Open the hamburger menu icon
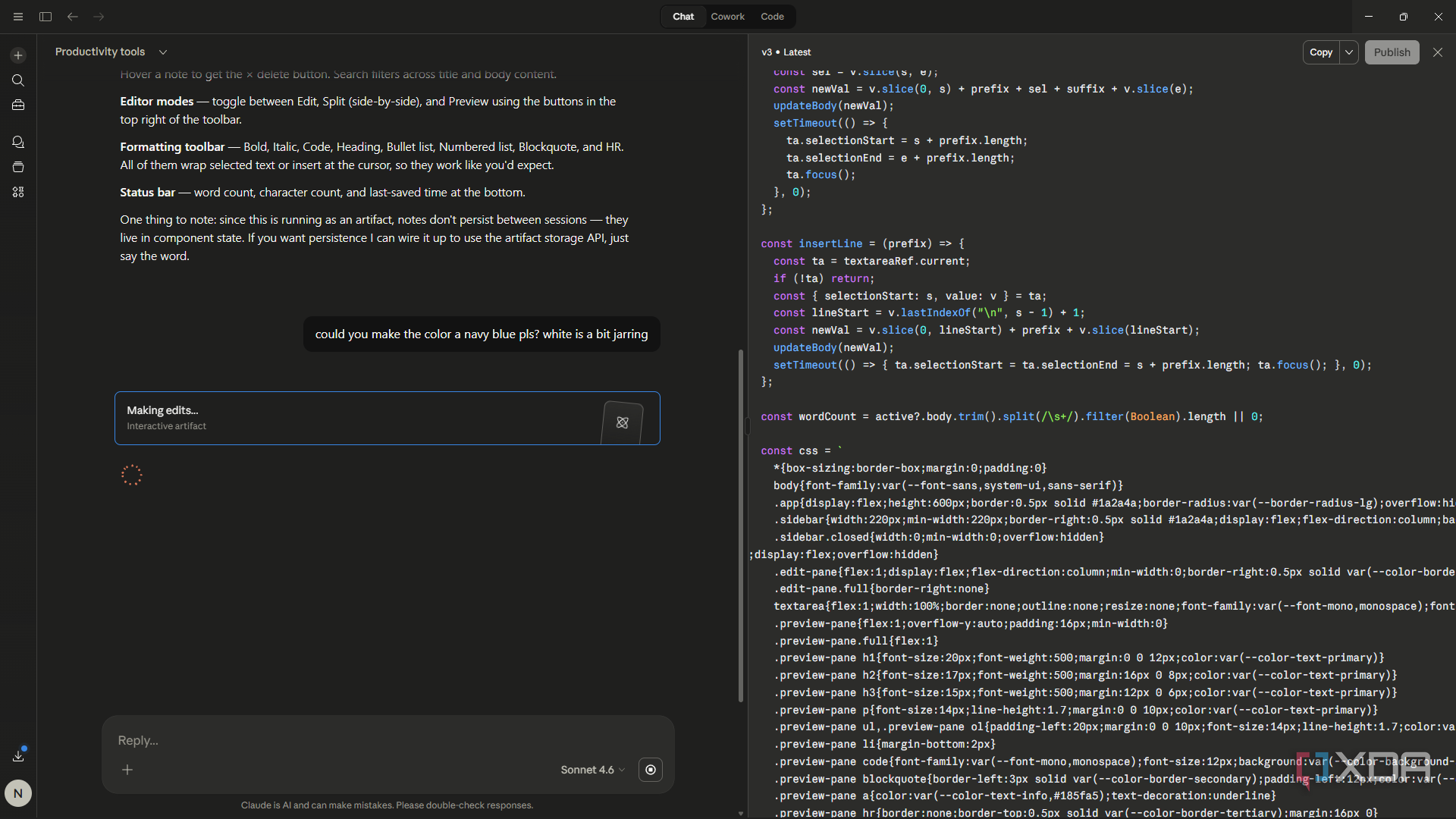 point(18,17)
